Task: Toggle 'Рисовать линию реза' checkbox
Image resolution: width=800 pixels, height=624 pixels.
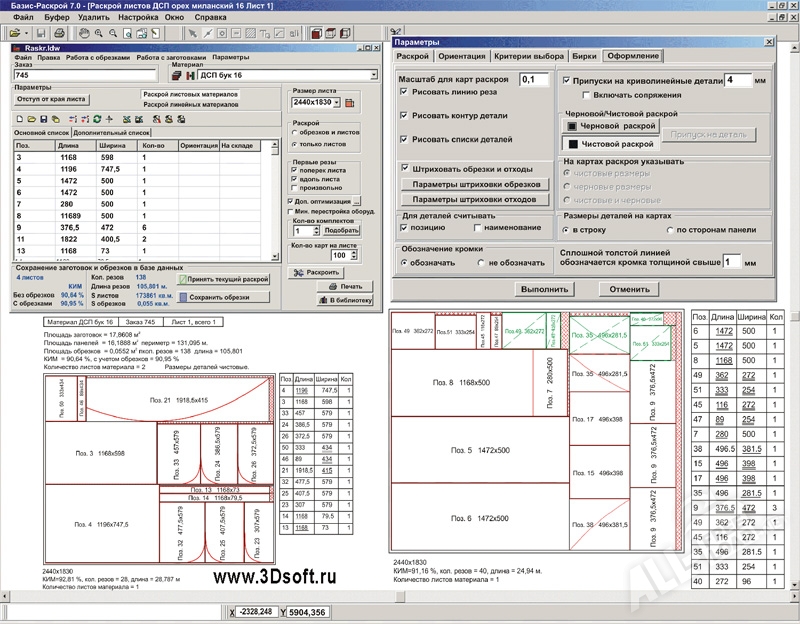Action: pyautogui.click(x=404, y=92)
